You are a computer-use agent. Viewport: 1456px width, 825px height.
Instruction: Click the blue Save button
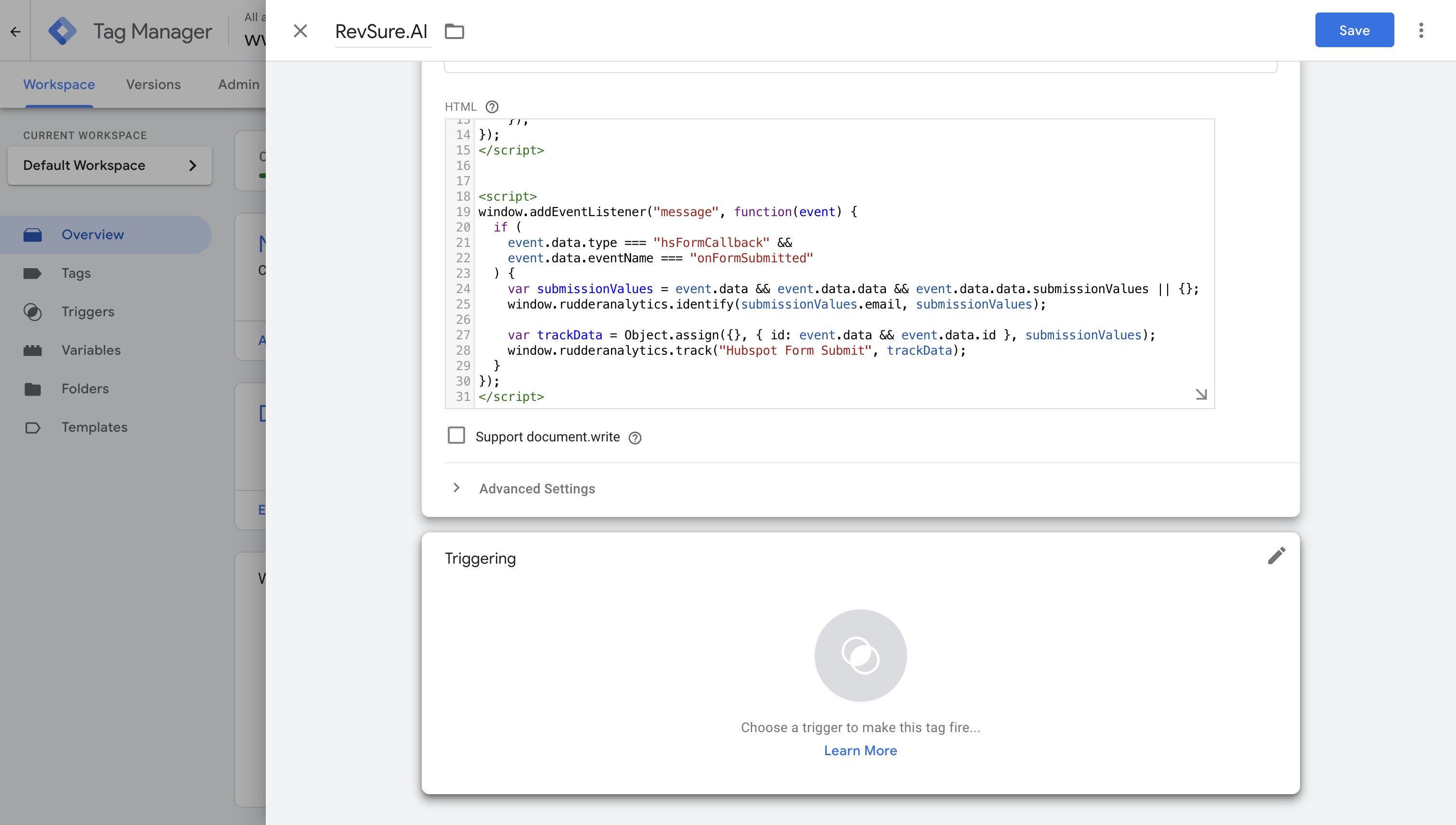(x=1354, y=31)
